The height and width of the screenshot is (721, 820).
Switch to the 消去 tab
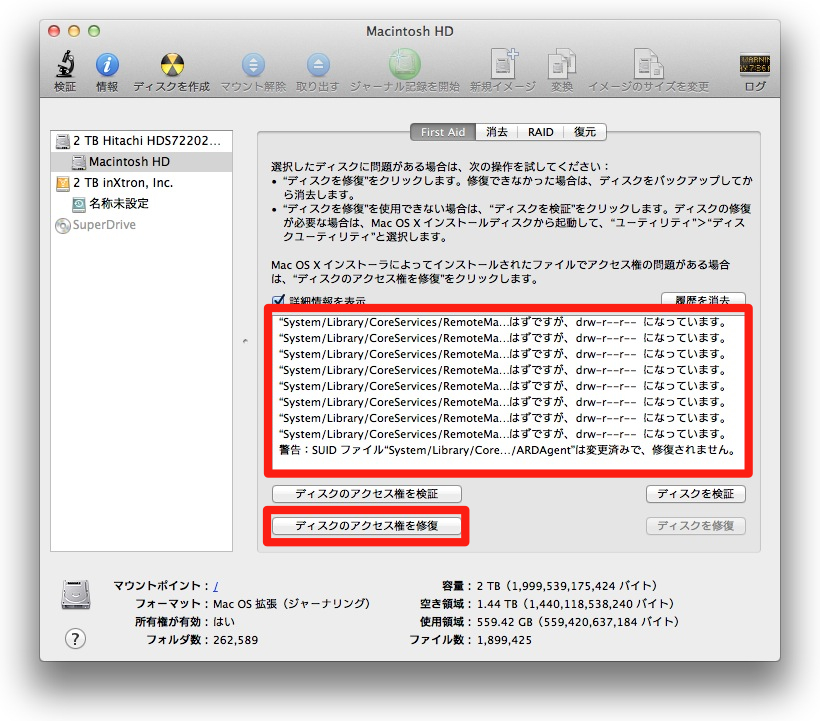pos(497,132)
